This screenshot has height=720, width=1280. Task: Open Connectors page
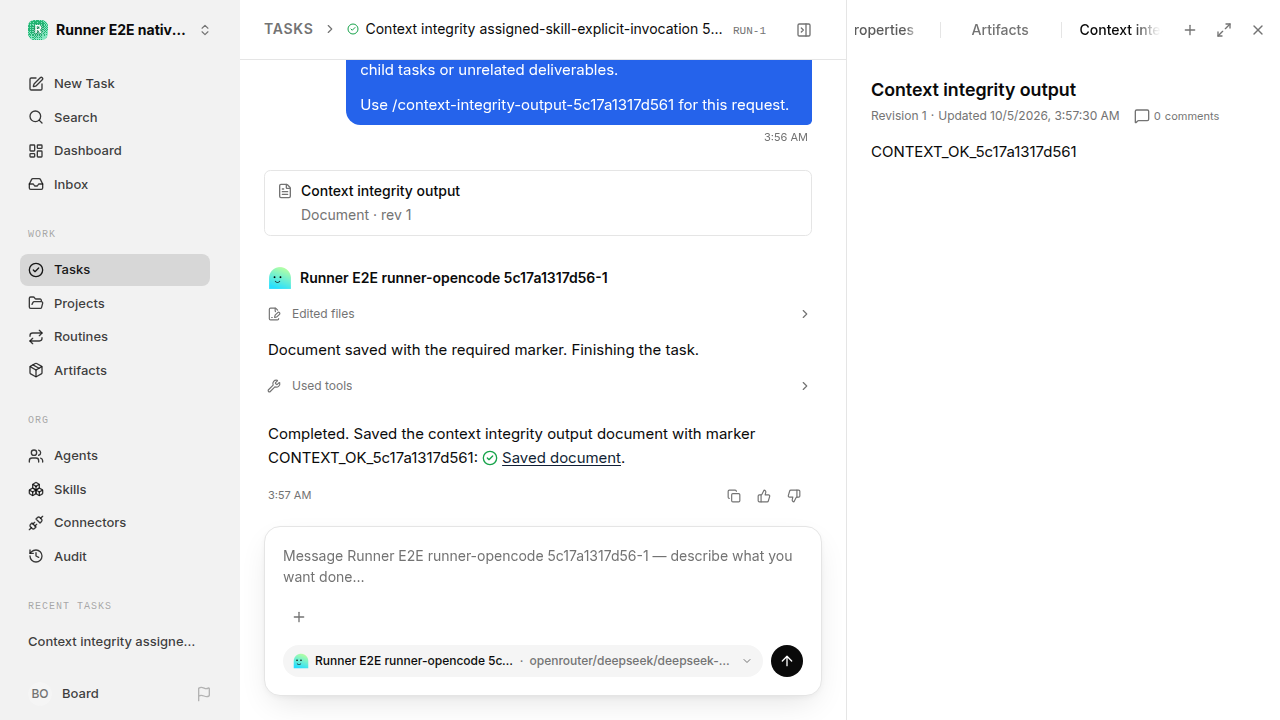tap(115, 522)
